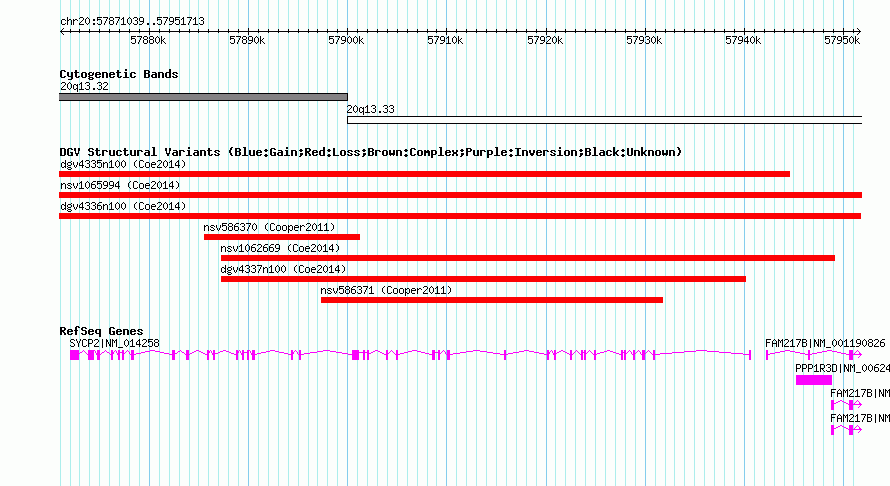Open the PPP1R3D gene label
Viewport: 890px width, 486px height.
pos(842,368)
